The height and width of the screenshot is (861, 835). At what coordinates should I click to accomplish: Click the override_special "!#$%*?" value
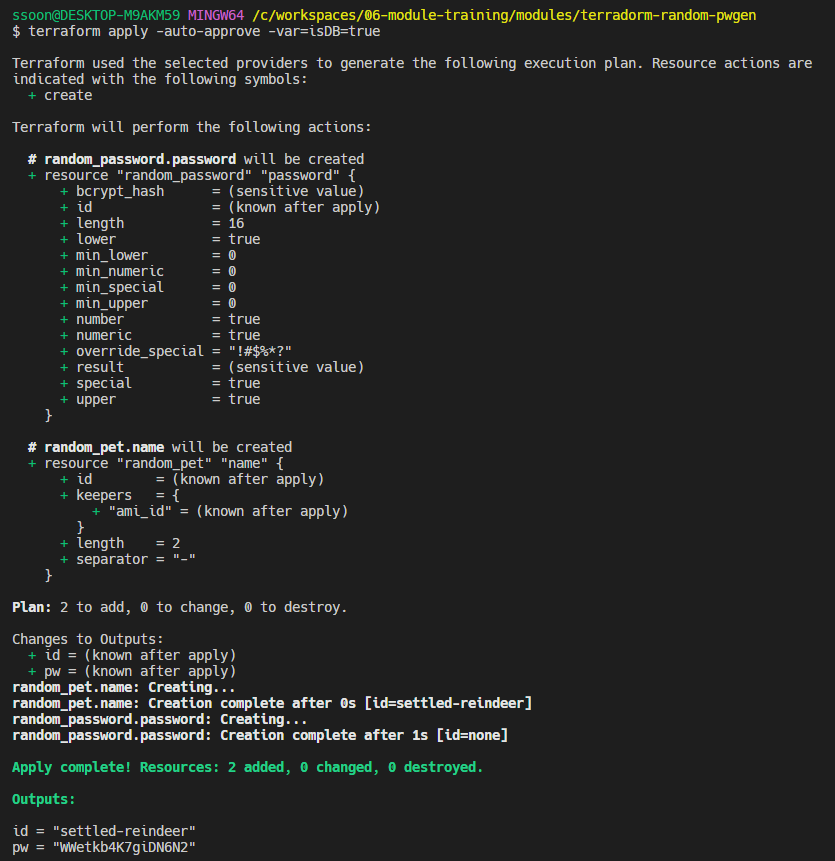coord(260,351)
